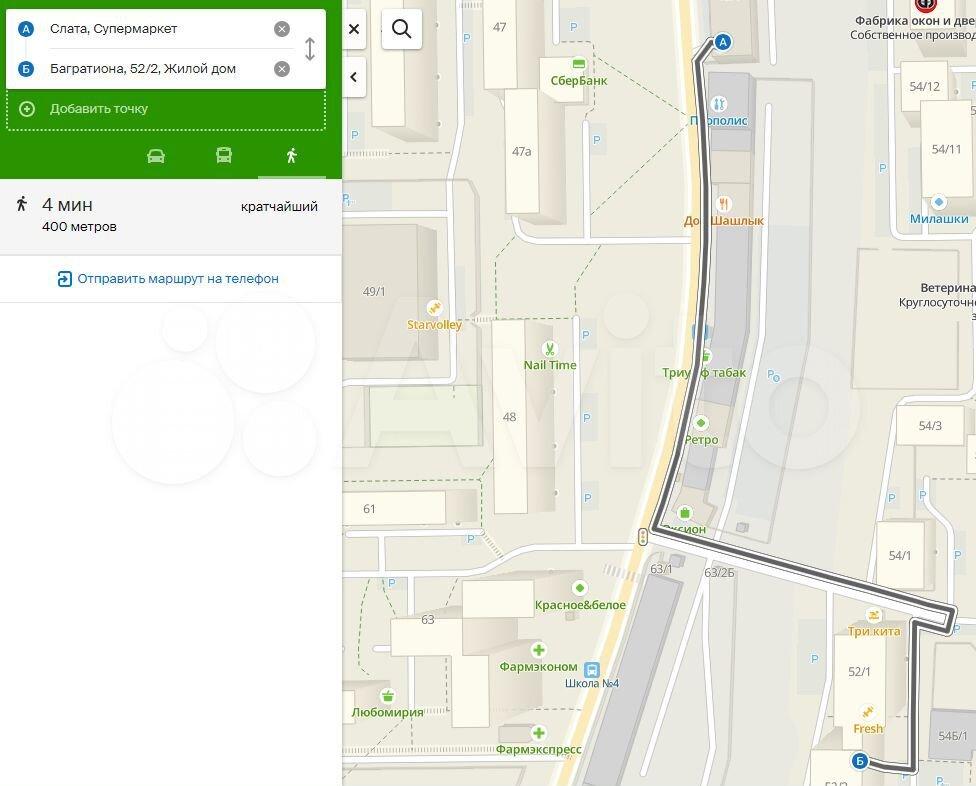
Task: Swap start and destination points
Action: 310,49
